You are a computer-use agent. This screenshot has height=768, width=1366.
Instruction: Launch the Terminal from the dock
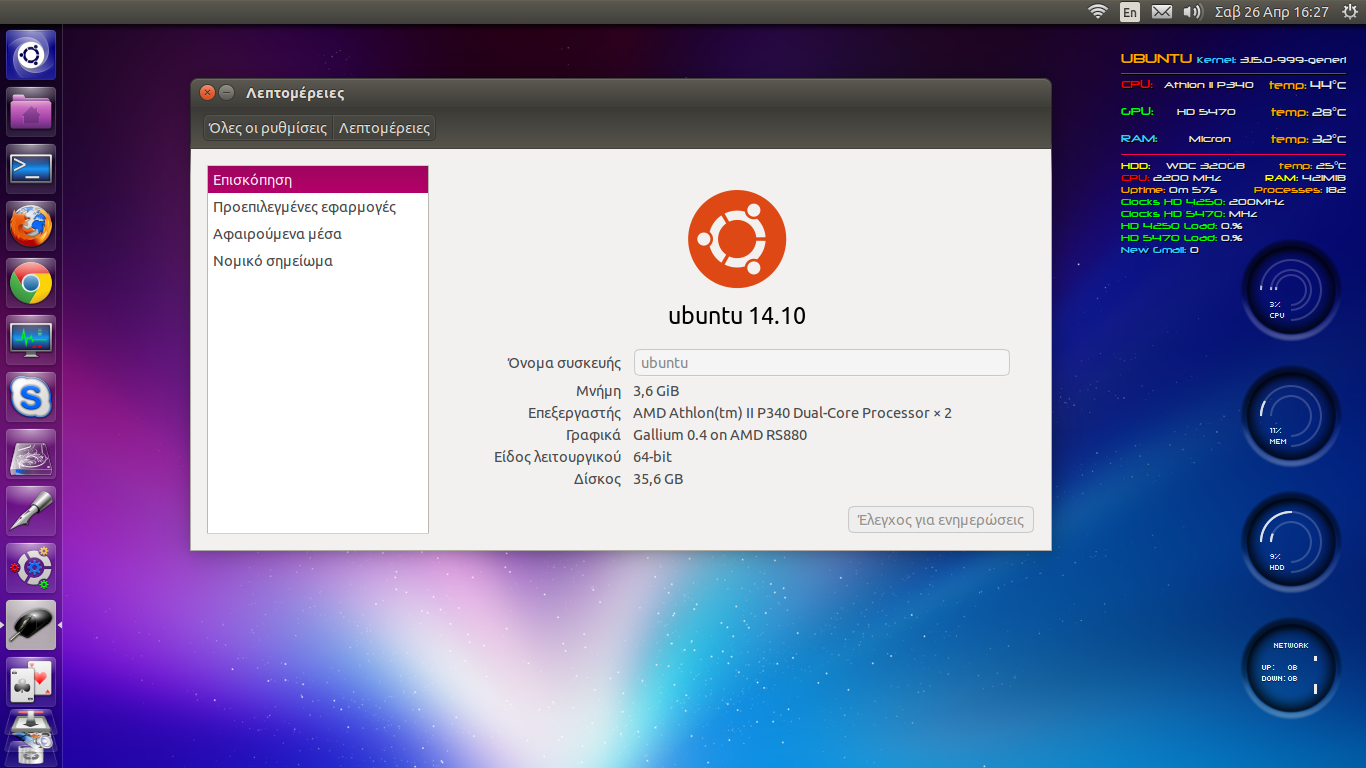31,169
